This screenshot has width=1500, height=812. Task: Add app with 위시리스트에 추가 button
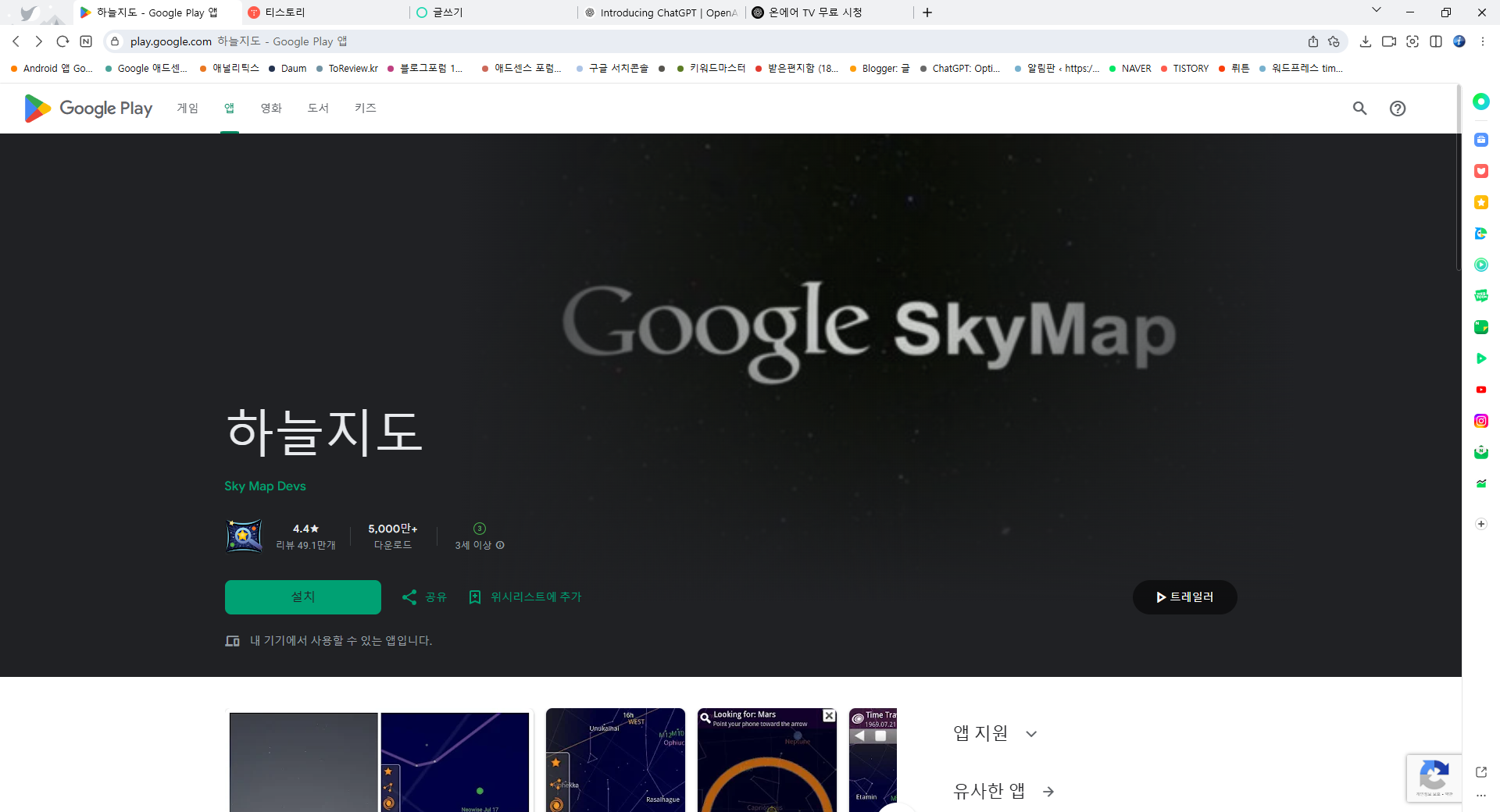coord(525,597)
